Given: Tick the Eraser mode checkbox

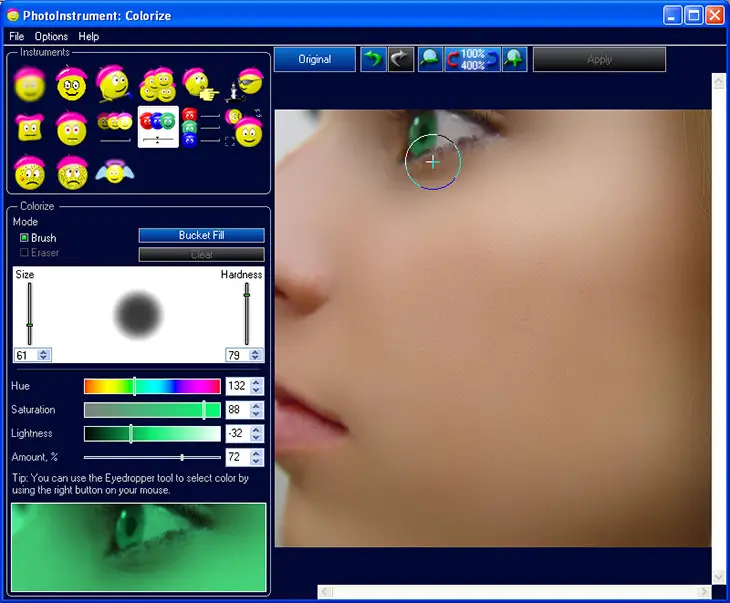Looking at the screenshot, I should (x=24, y=252).
